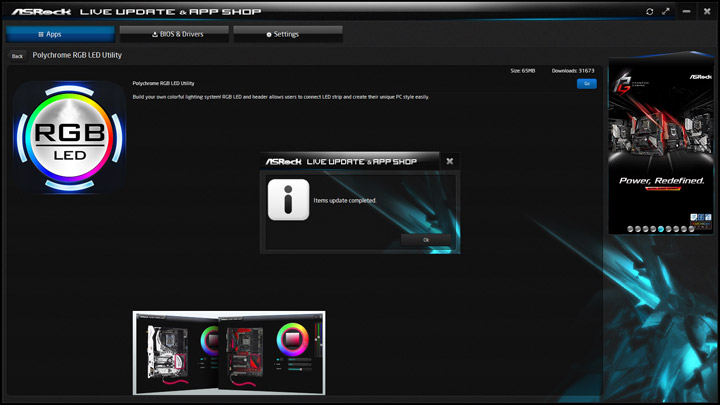720x405 pixels.
Task: Select the eighth banner pagination dot
Action: 684,229
